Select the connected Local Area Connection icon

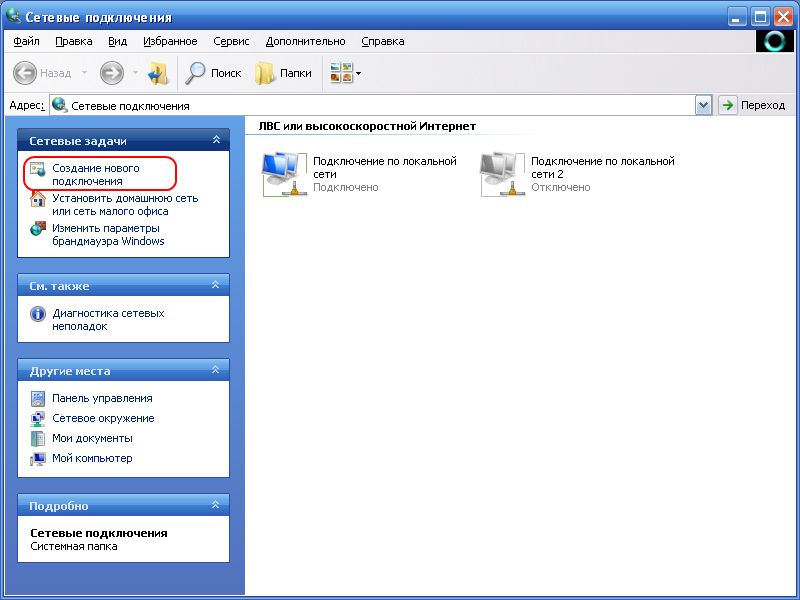(x=283, y=174)
